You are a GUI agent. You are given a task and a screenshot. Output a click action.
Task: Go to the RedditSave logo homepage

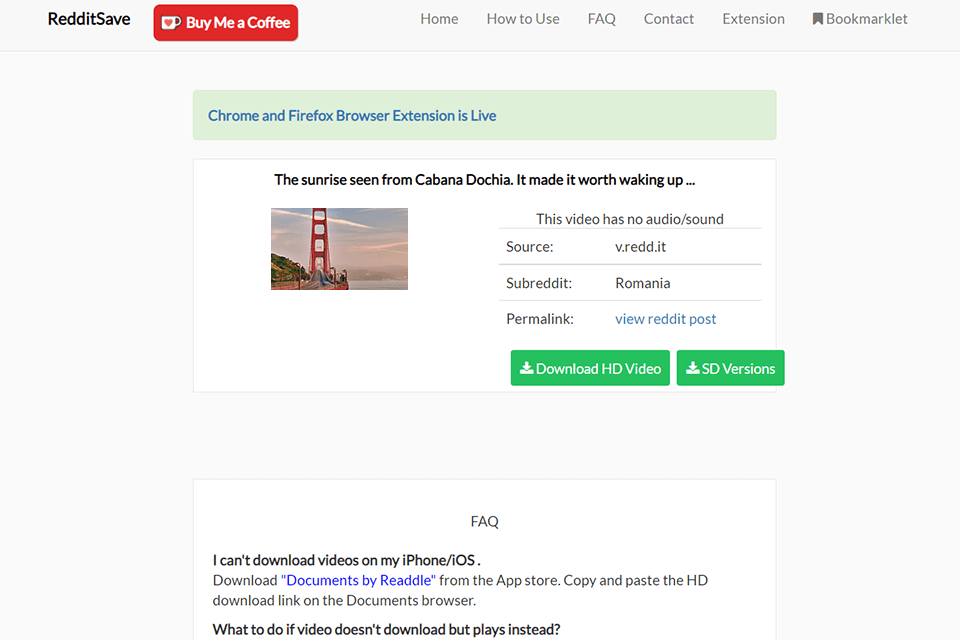coord(89,19)
